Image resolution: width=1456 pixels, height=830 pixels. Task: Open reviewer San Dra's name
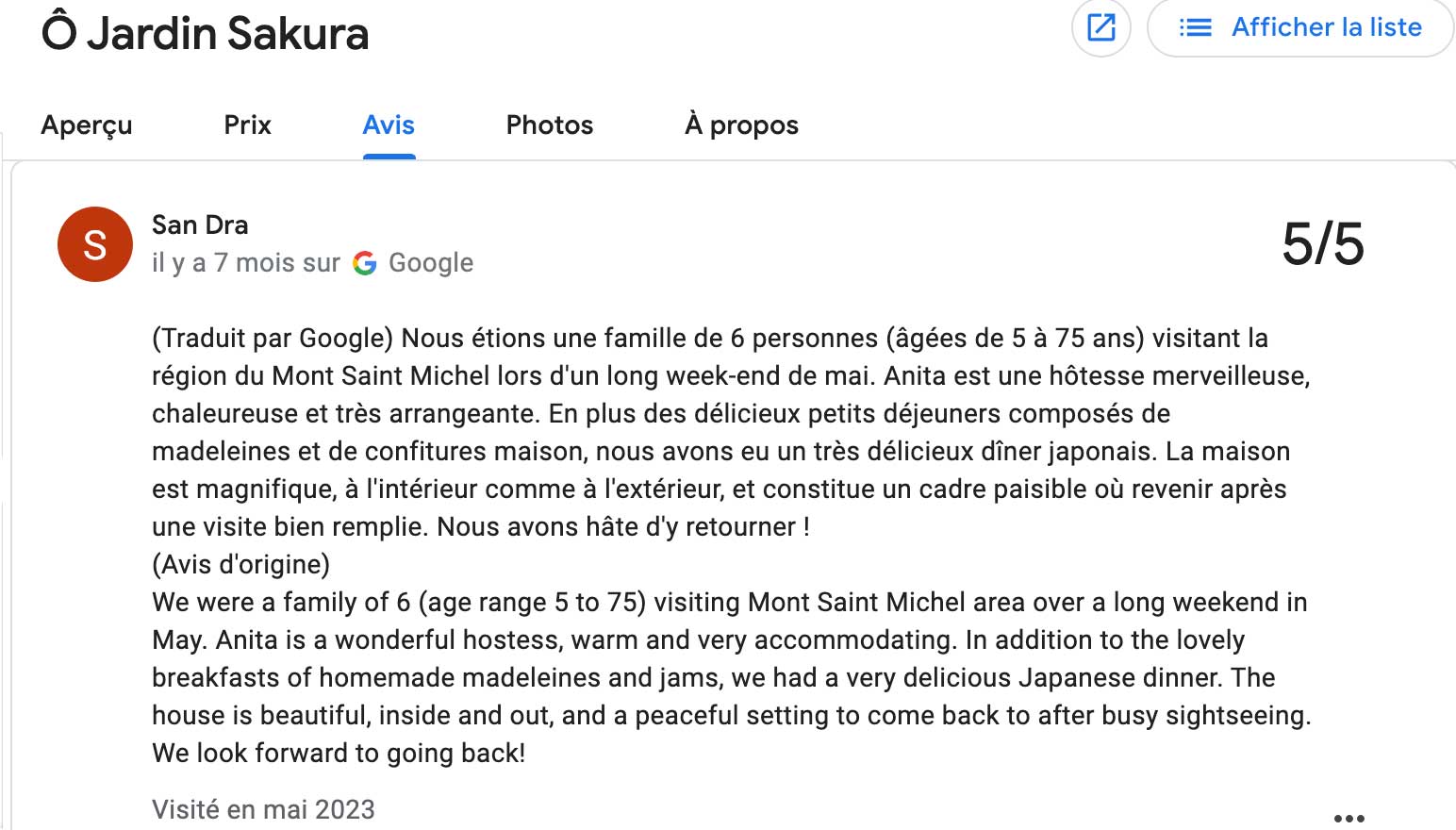(200, 224)
